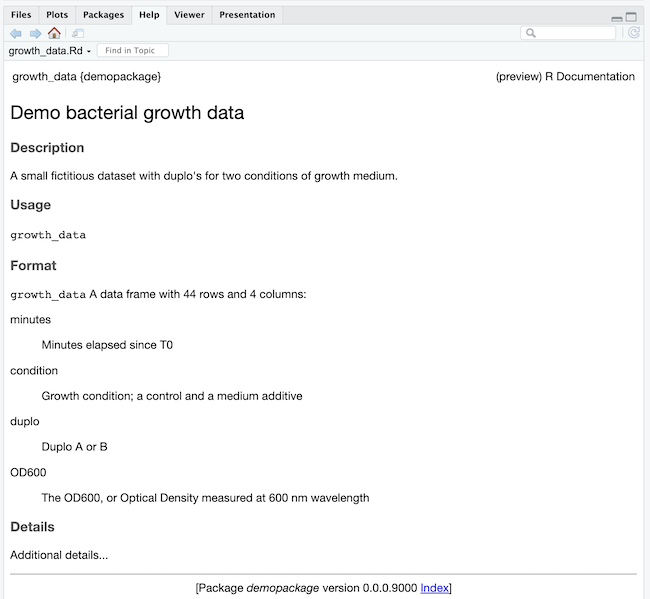650x599 pixels.
Task: Switch to the Presentation tab
Action: [x=247, y=15]
